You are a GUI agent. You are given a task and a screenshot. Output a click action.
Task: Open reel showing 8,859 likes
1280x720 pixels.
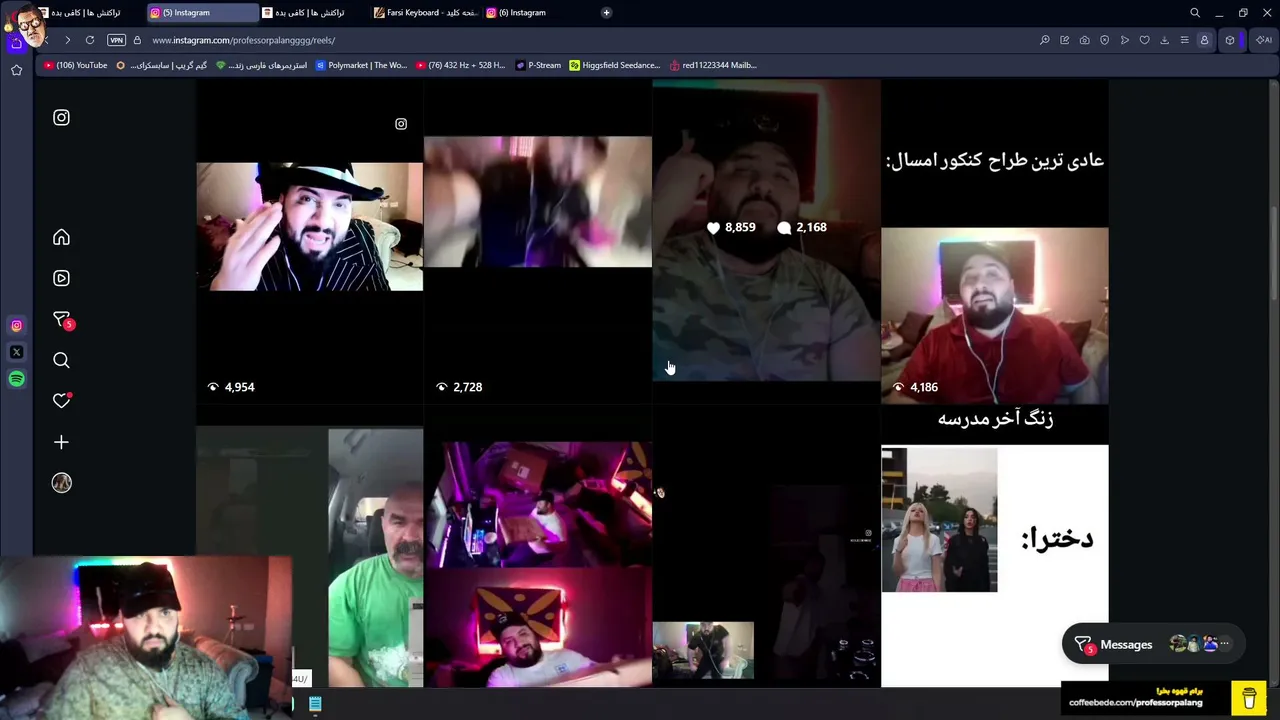click(x=766, y=240)
